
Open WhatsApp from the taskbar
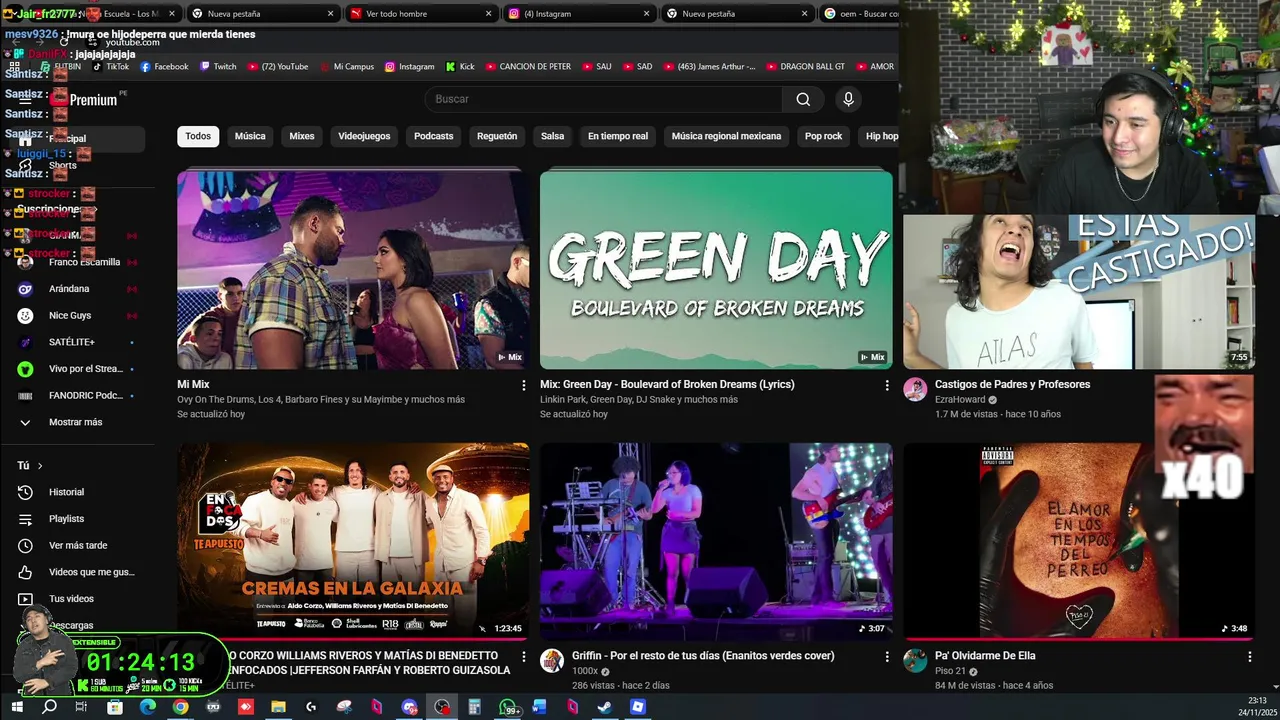click(508, 707)
